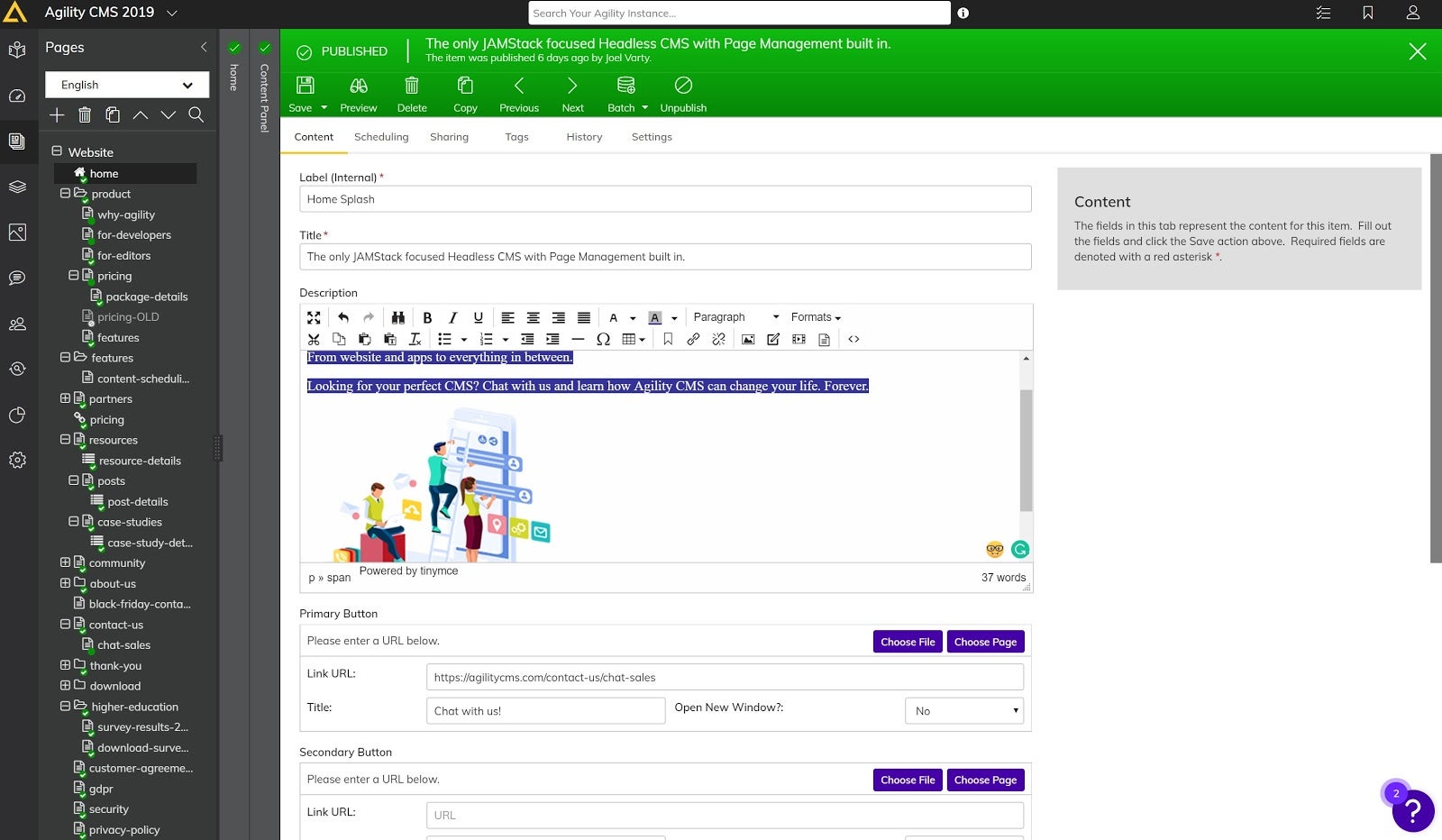Close the published item panel
Image resolution: width=1442 pixels, height=840 pixels.
coord(1418,51)
